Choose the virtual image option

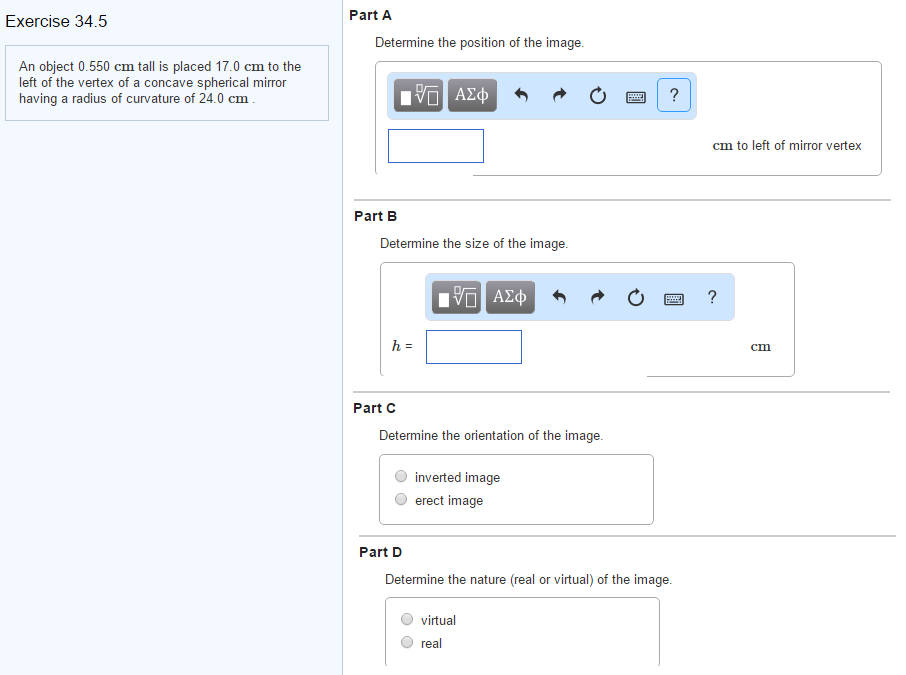(x=407, y=620)
